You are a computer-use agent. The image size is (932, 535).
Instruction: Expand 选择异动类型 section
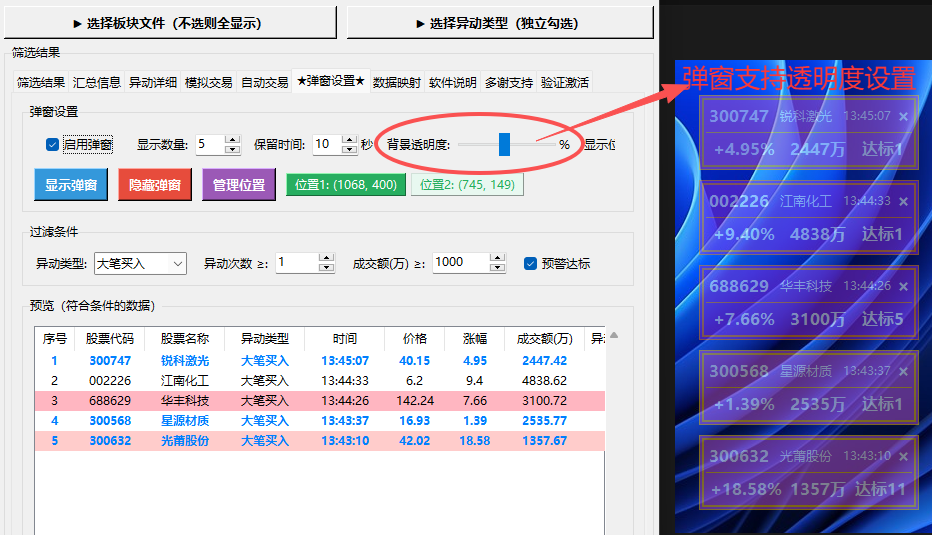click(x=500, y=23)
